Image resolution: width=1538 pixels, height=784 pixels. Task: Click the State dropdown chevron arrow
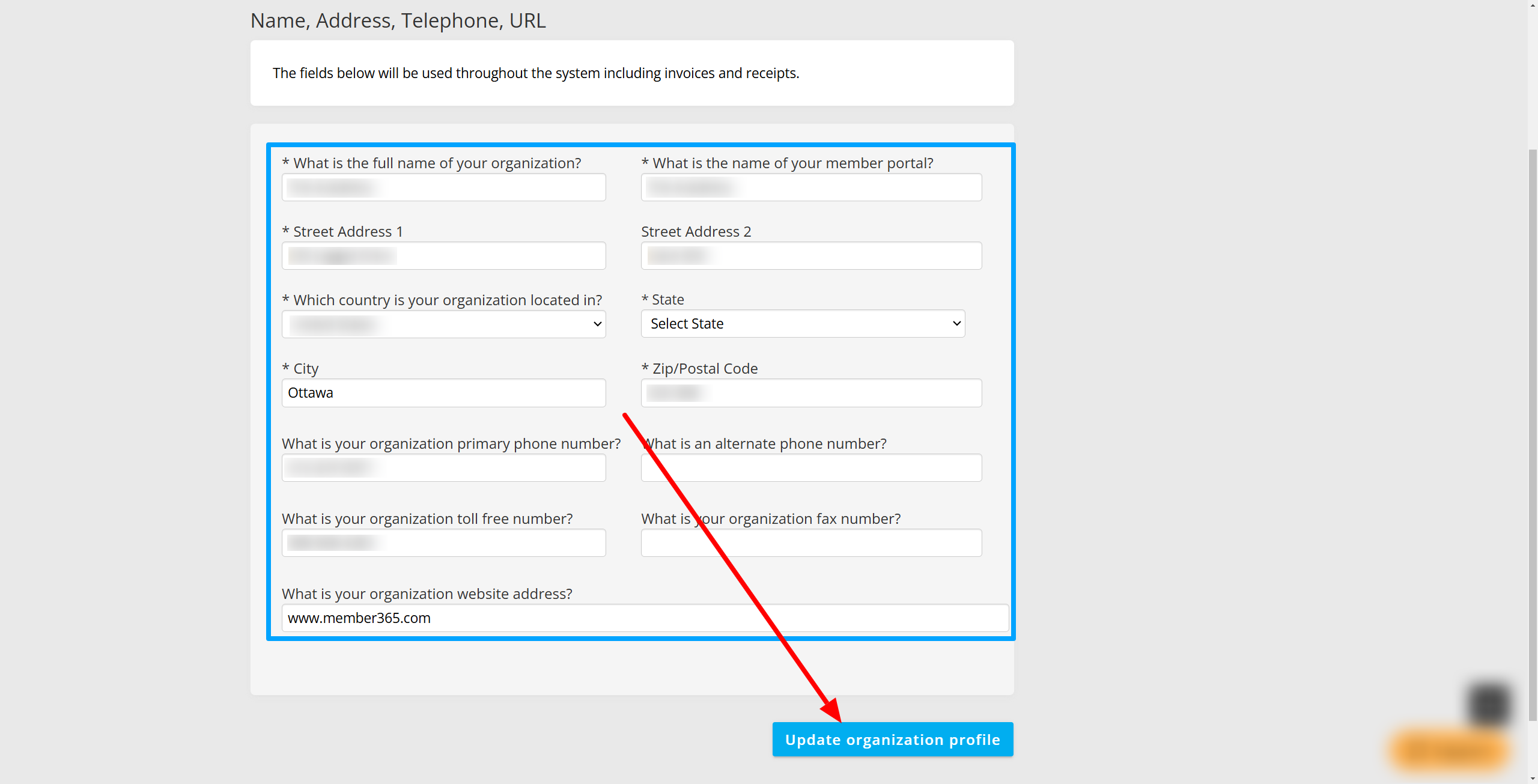(957, 324)
